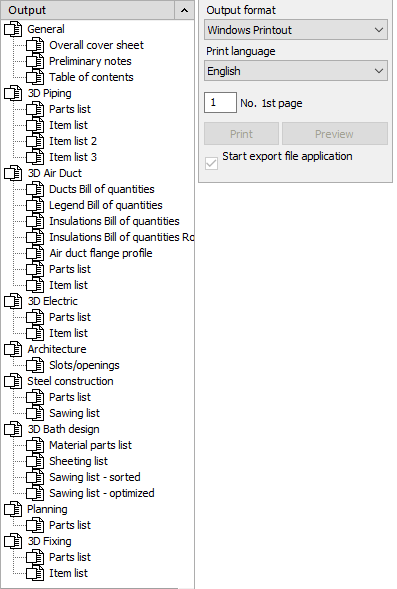Click the Air duct flange profile icon
The image size is (397, 589).
coord(35,253)
